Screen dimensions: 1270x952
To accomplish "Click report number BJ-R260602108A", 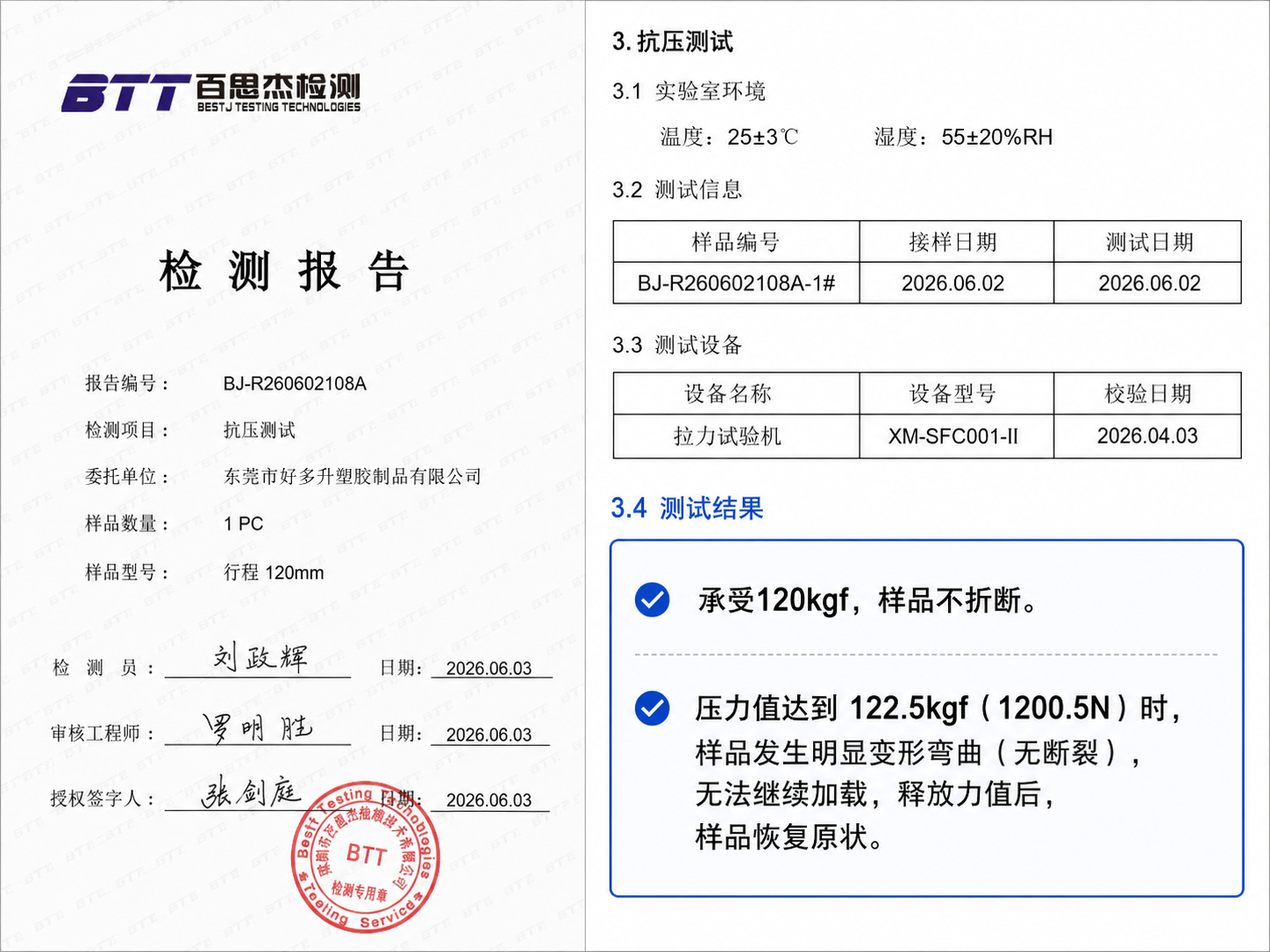I will [x=295, y=384].
